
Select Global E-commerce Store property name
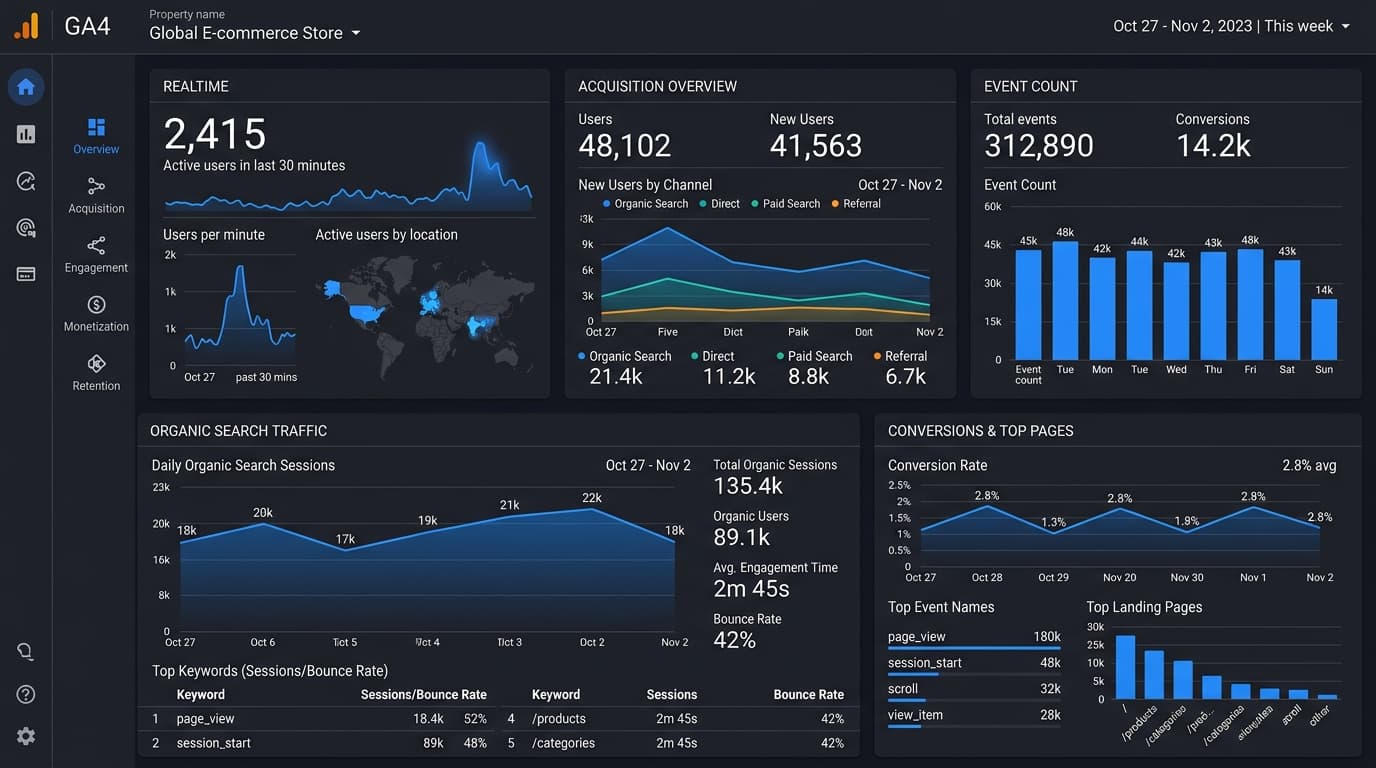(246, 33)
